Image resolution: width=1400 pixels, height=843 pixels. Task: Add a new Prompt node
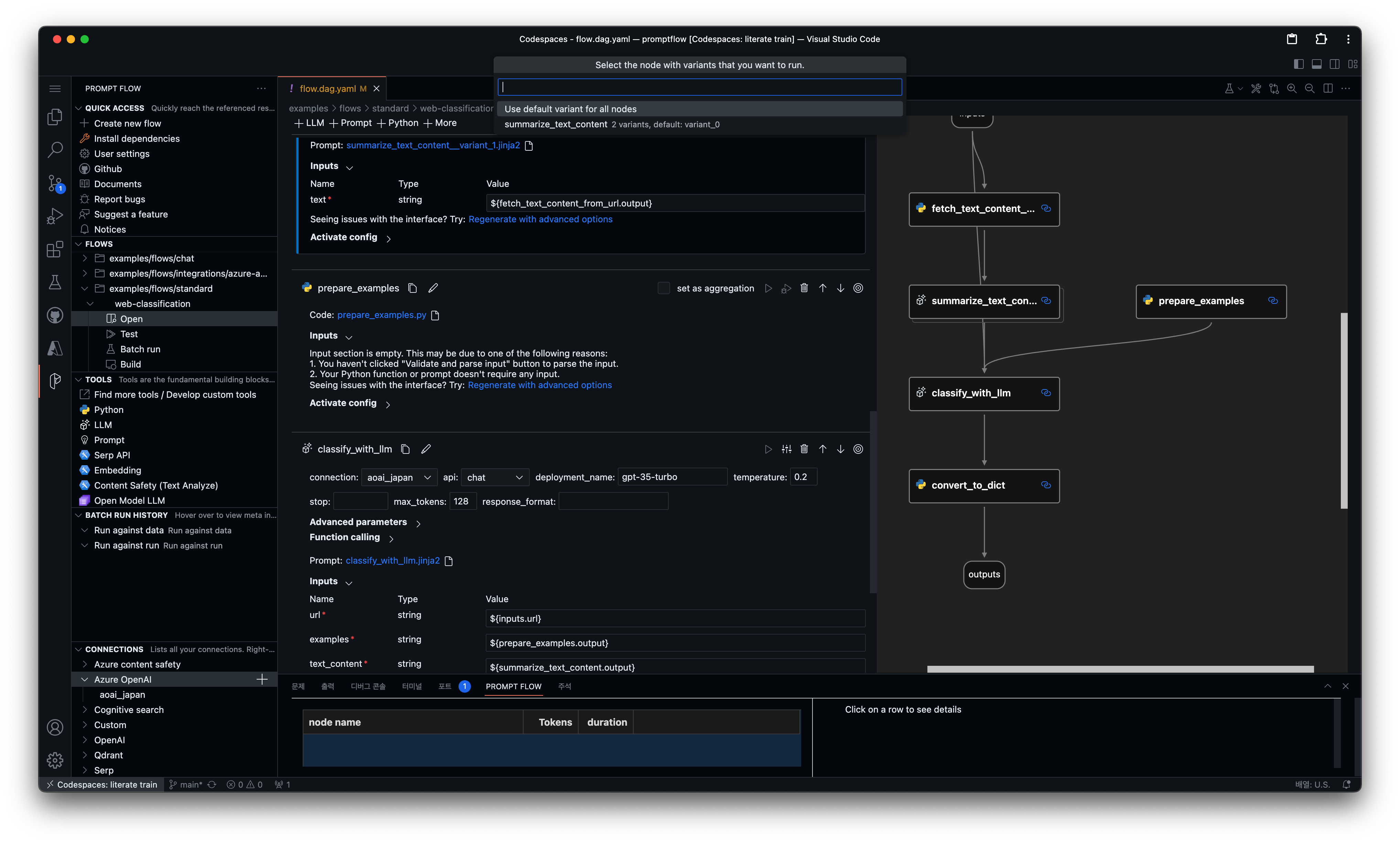350,123
